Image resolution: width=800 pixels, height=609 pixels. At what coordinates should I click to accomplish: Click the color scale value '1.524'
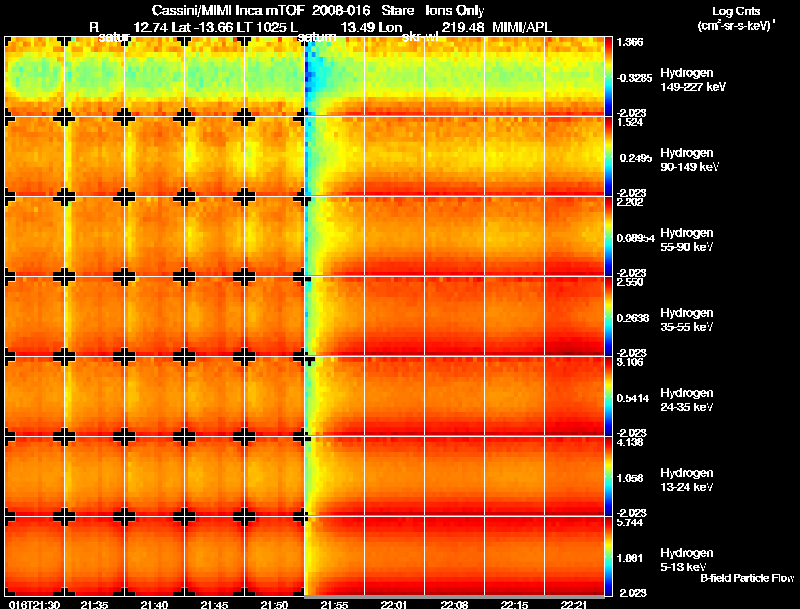coord(630,122)
